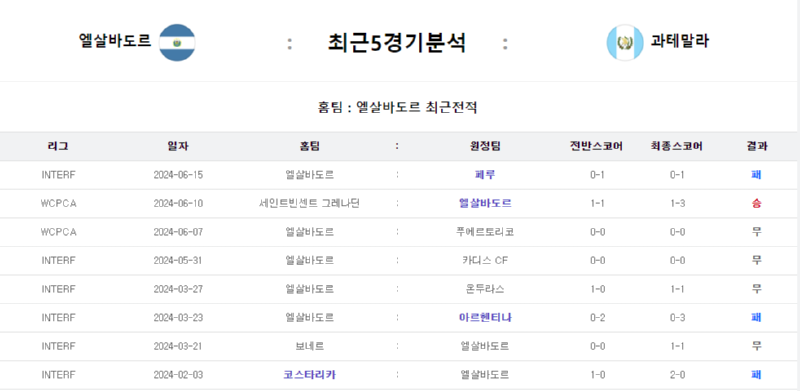Click the 원정팀 column header
Viewport: 800px width, 391px height.
485,146
